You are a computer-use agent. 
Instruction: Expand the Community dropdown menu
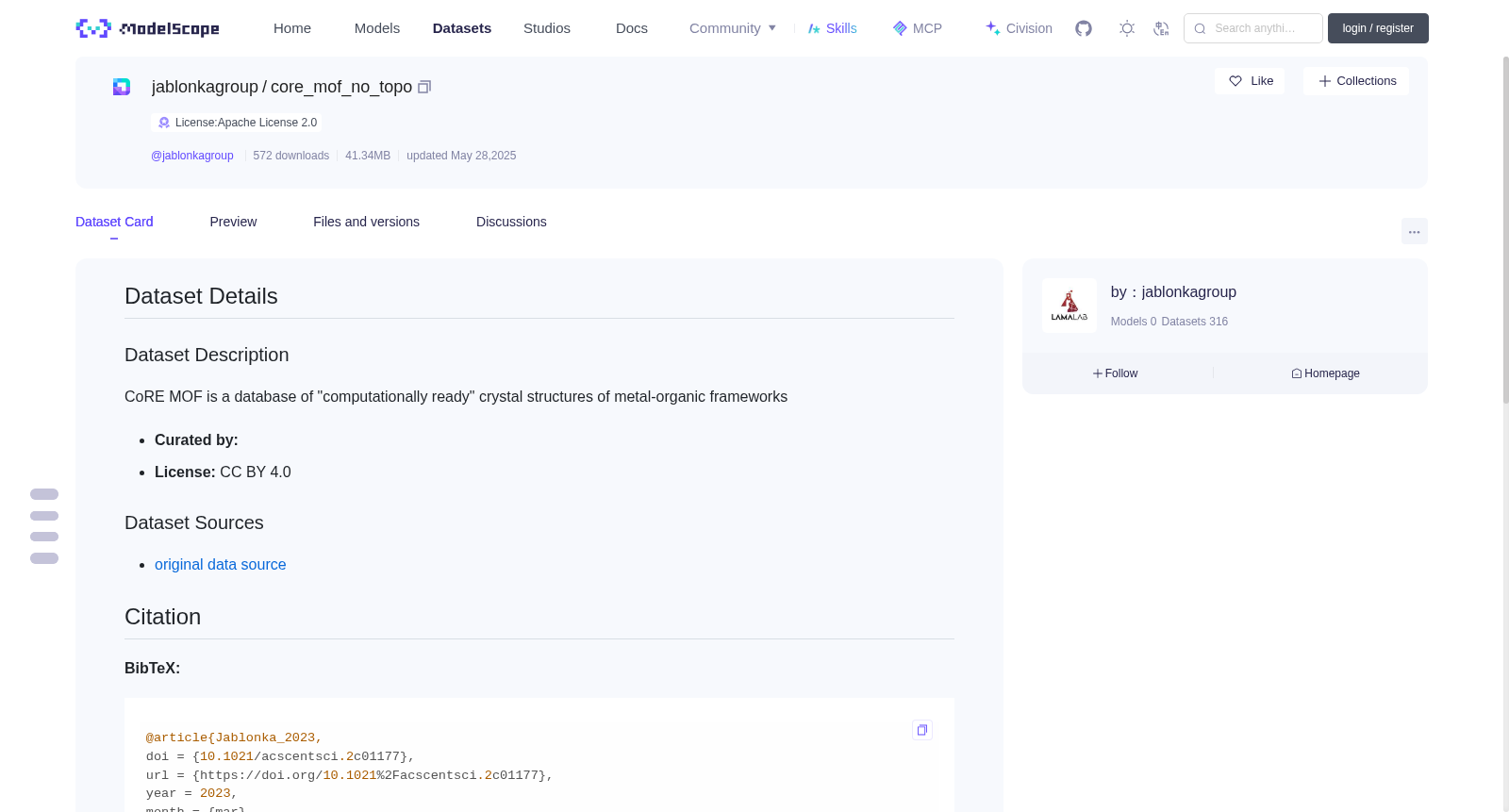733,28
